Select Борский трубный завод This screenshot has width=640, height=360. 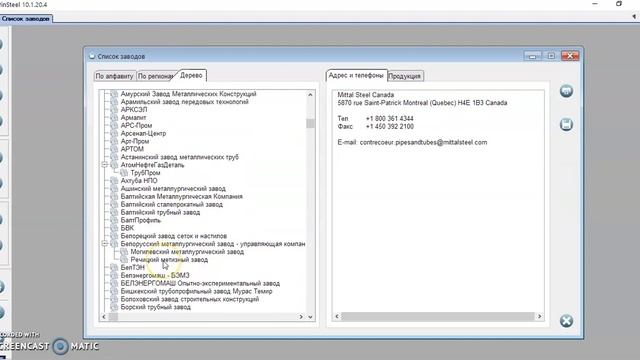(x=156, y=307)
